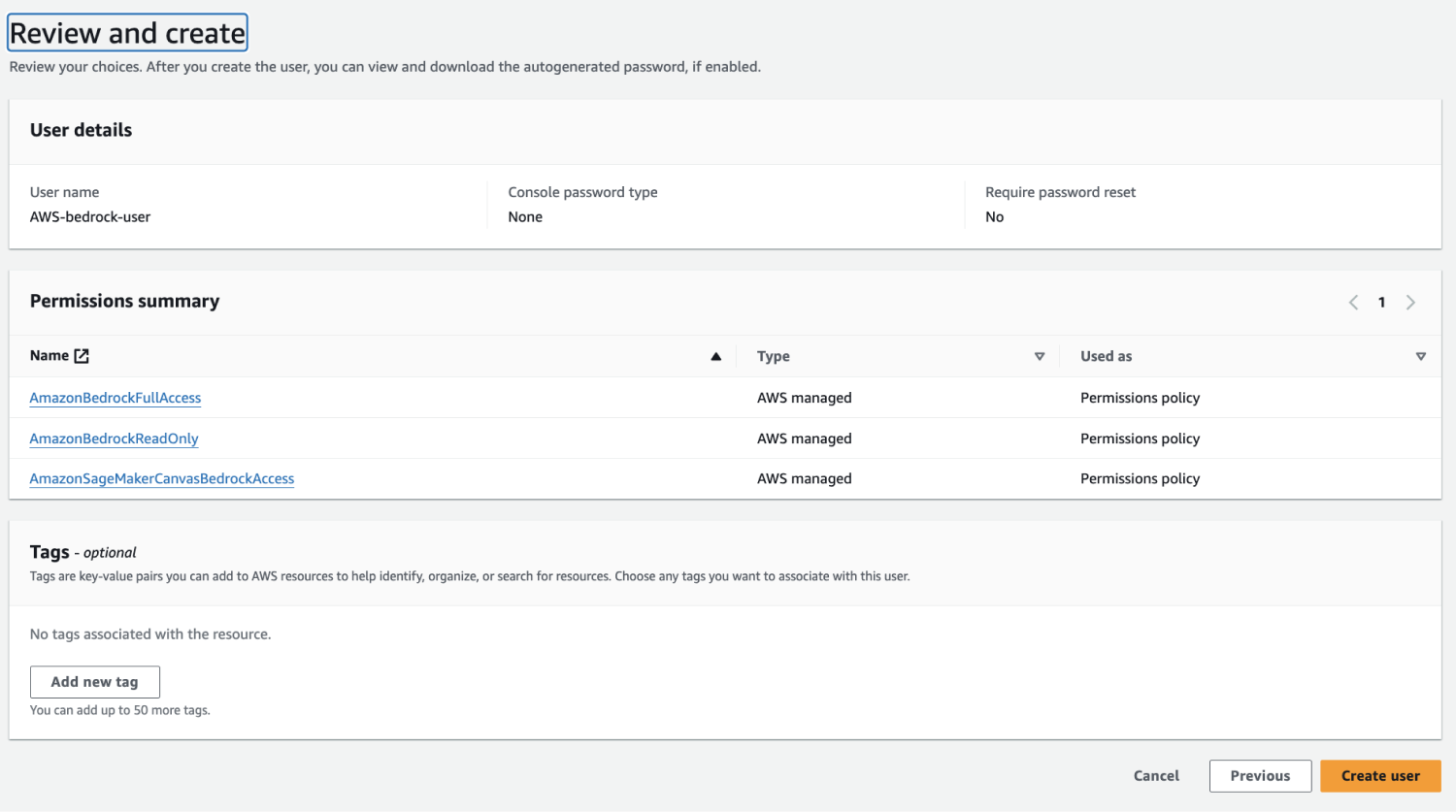This screenshot has height=812, width=1456.
Task: Sort the table by the Name column header
Action: coord(49,355)
